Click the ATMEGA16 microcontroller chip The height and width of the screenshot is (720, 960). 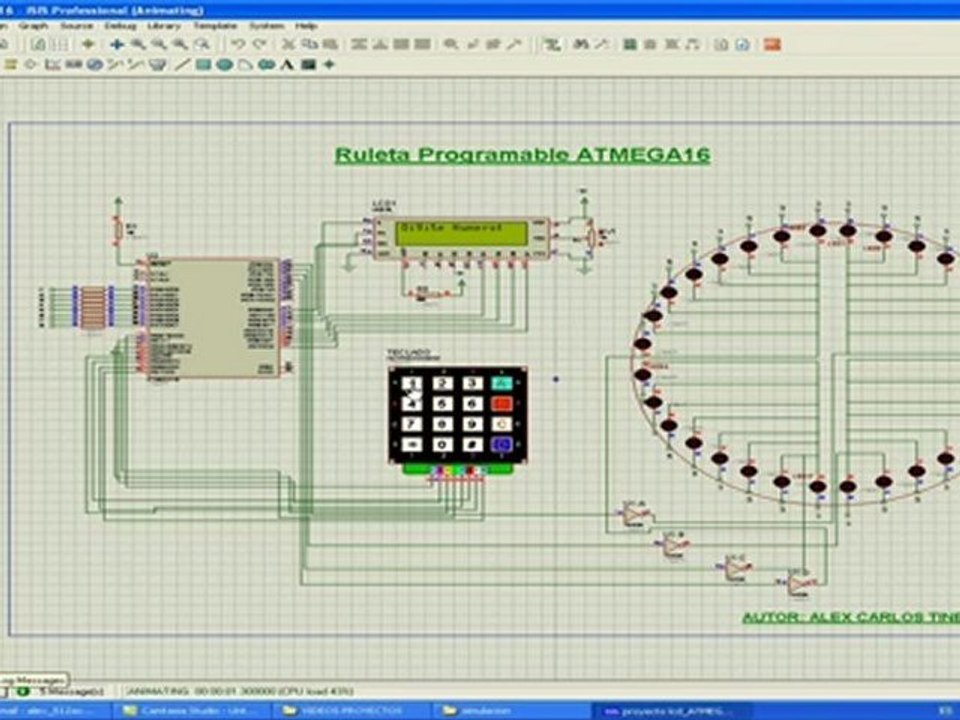[x=213, y=318]
